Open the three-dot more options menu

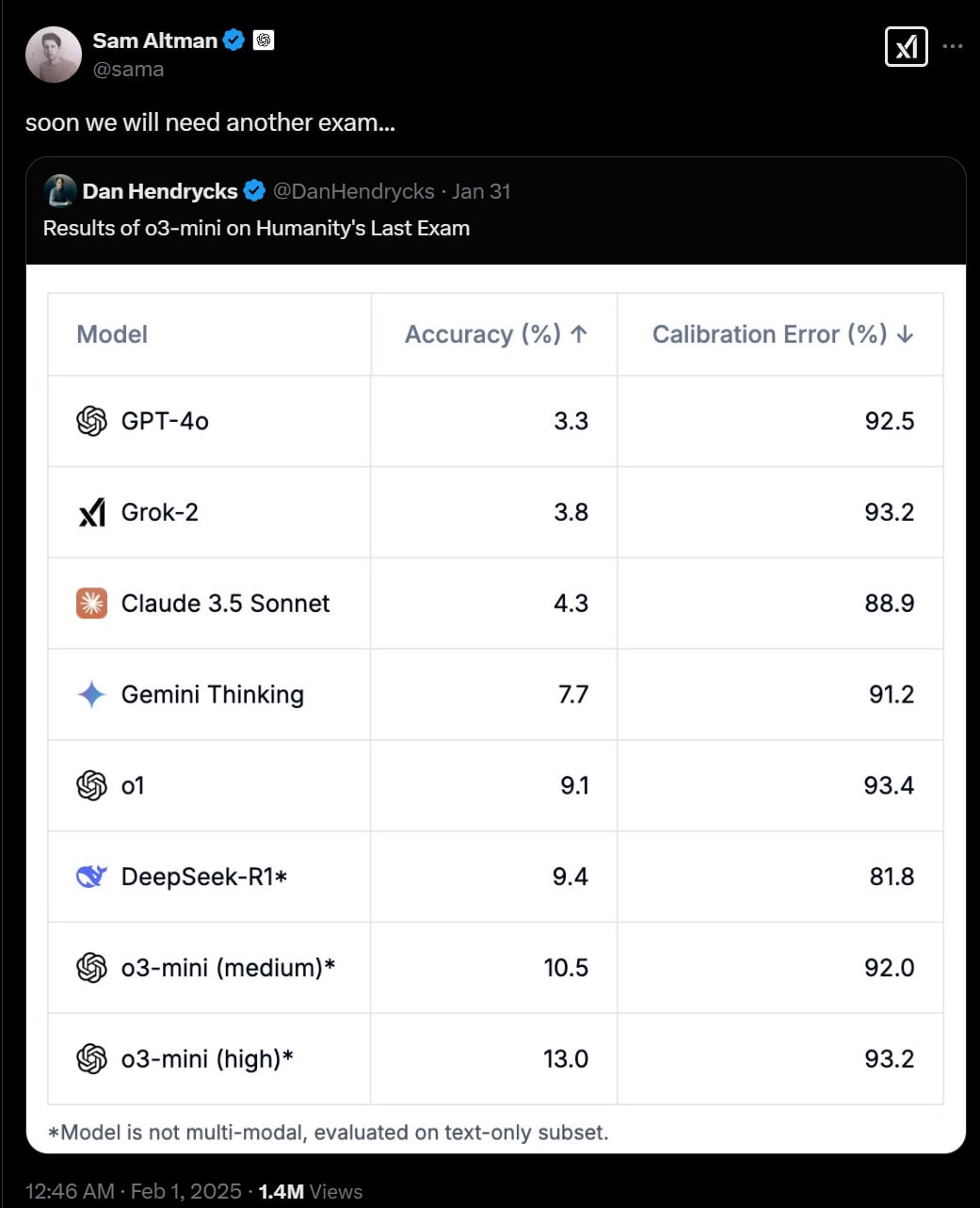[x=953, y=46]
